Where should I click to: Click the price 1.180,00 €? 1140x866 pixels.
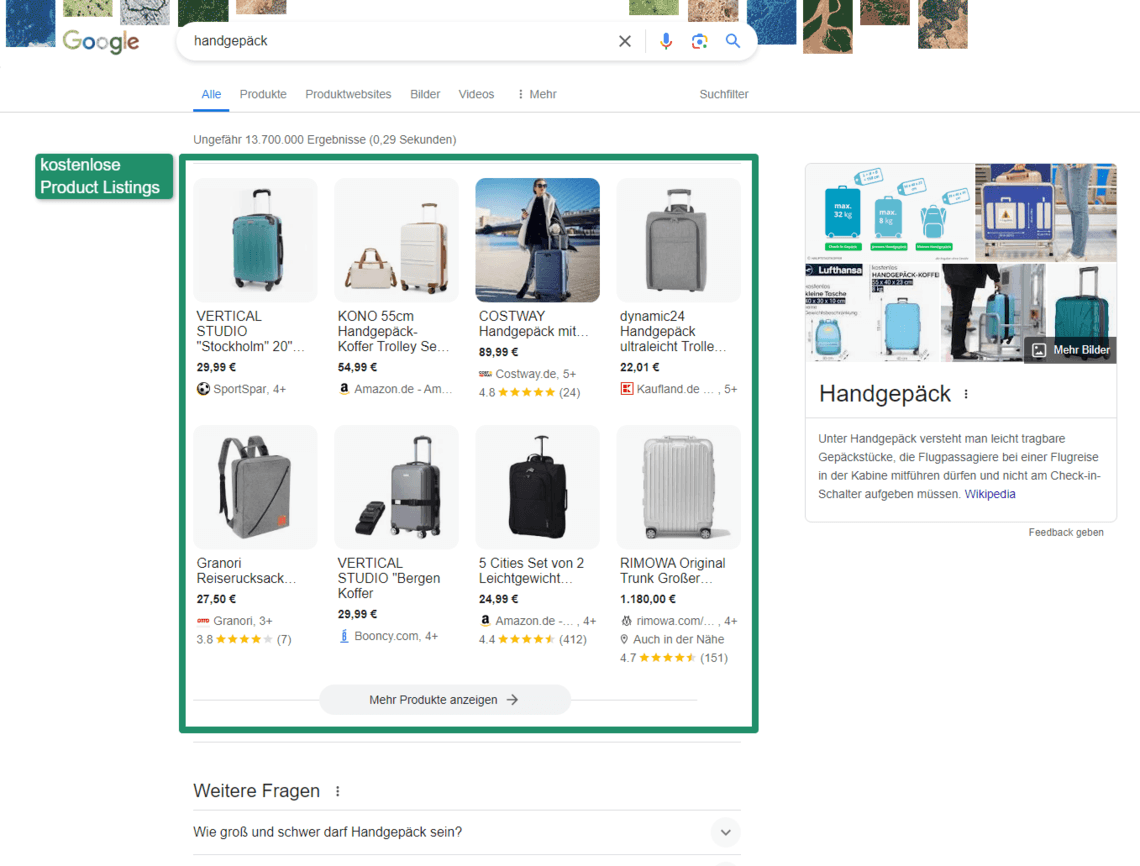point(647,599)
